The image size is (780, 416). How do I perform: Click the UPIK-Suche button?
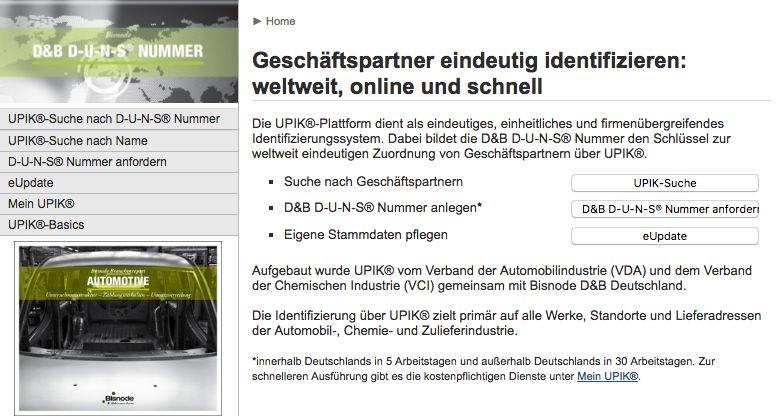pos(665,183)
